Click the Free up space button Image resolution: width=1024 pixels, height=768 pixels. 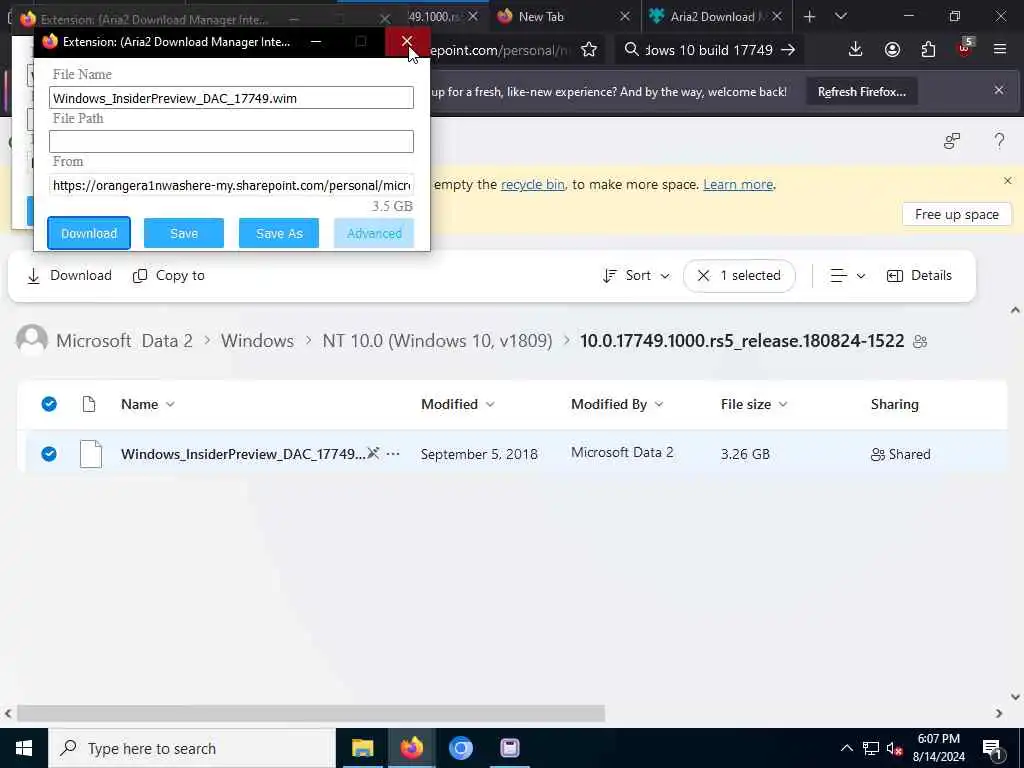click(x=956, y=214)
